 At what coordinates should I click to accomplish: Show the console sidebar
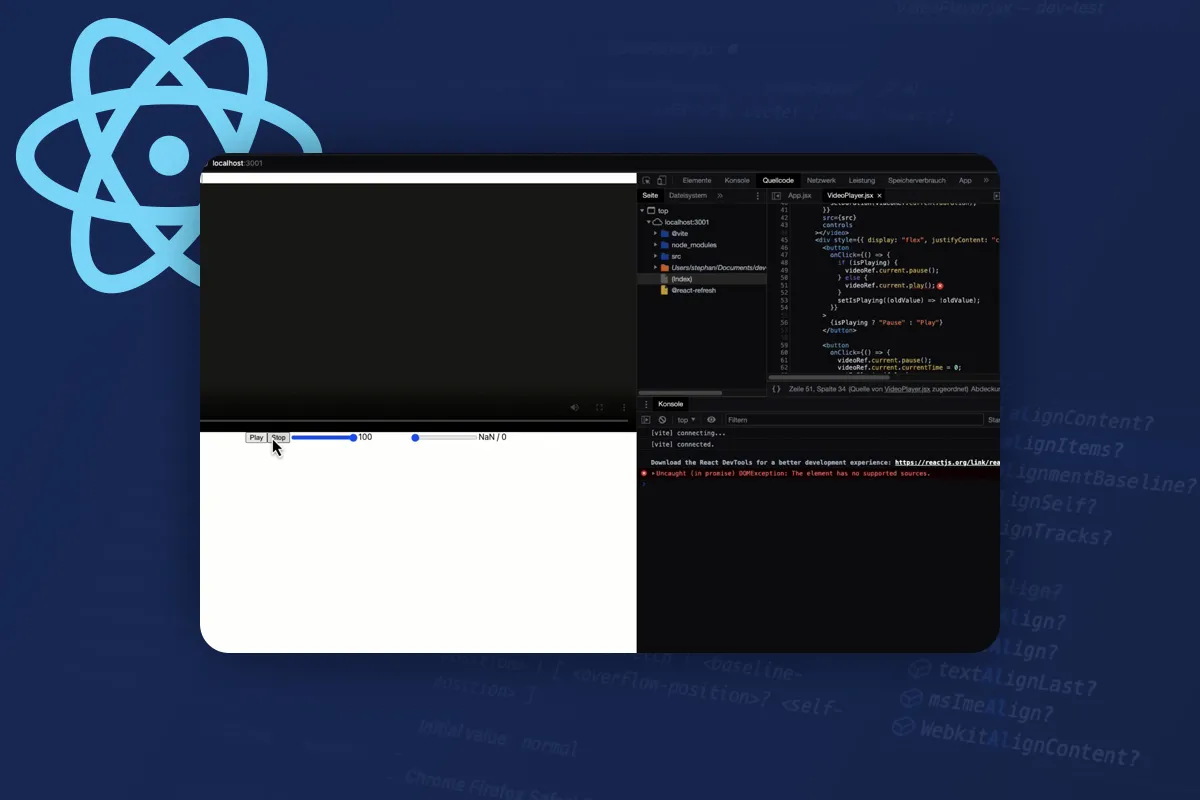[646, 420]
